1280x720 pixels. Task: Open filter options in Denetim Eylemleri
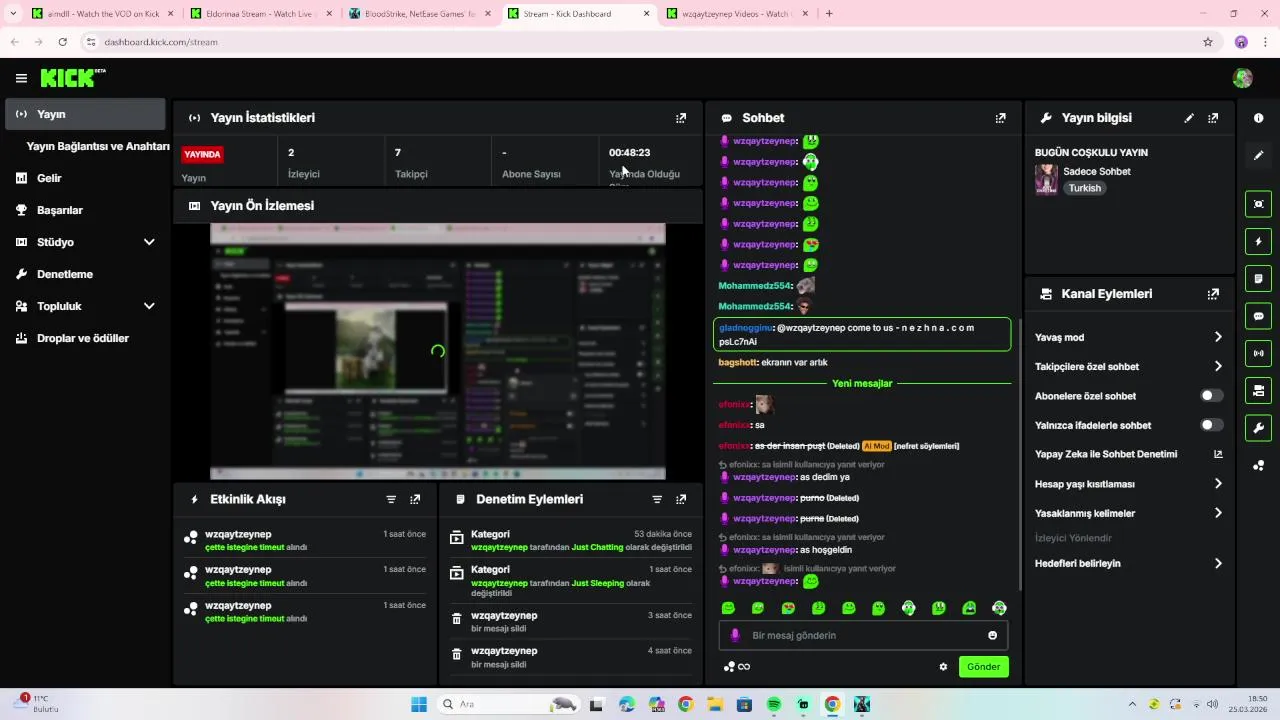pos(657,499)
